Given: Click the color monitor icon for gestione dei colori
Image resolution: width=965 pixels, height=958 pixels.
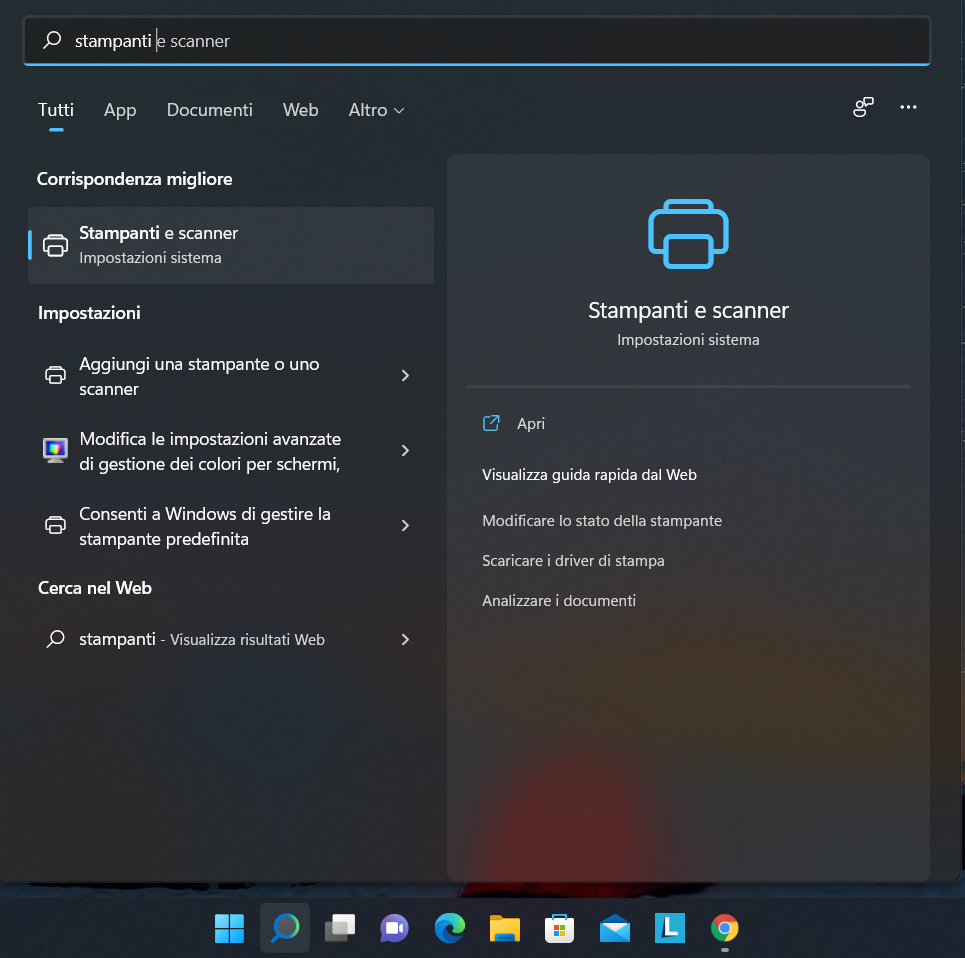Looking at the screenshot, I should [x=55, y=450].
